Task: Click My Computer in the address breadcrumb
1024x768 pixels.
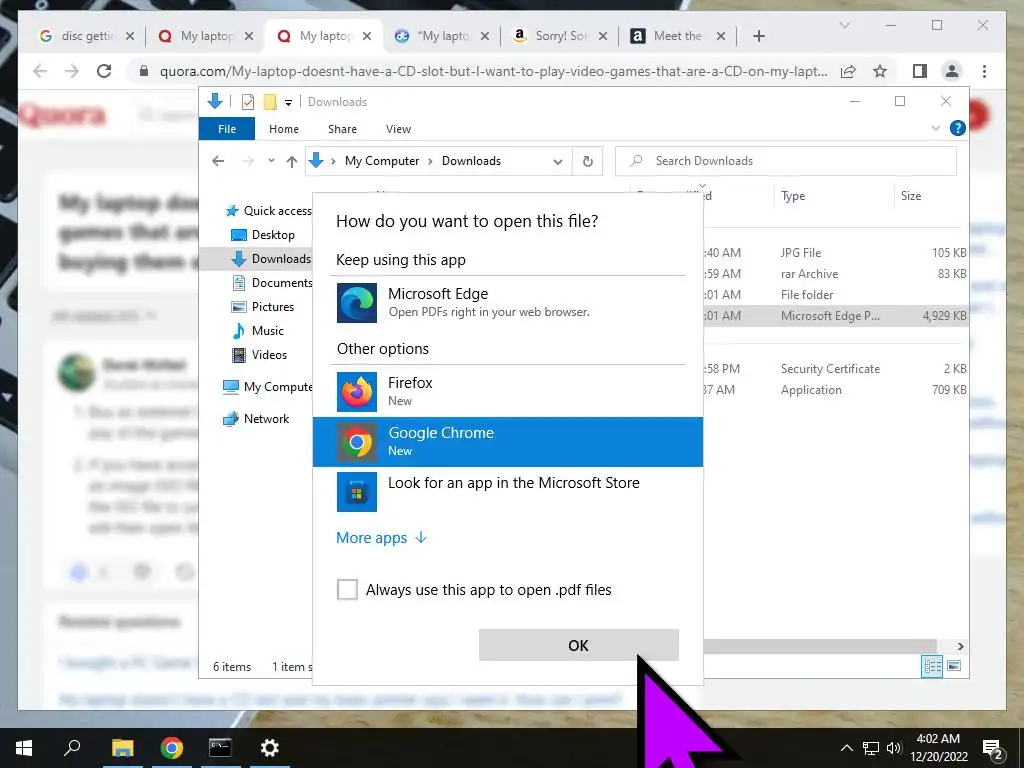Action: pyautogui.click(x=382, y=161)
